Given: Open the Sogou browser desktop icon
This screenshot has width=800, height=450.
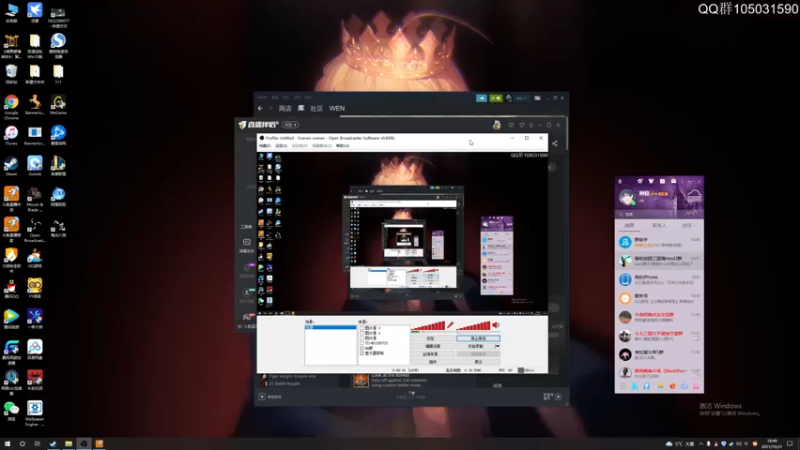Looking at the screenshot, I should (58, 45).
